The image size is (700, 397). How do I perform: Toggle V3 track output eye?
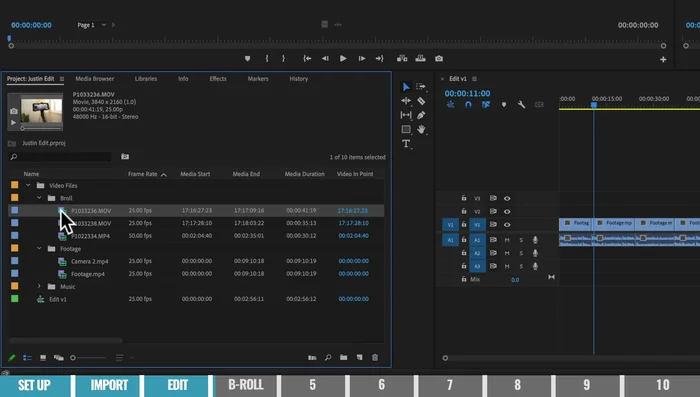(507, 198)
